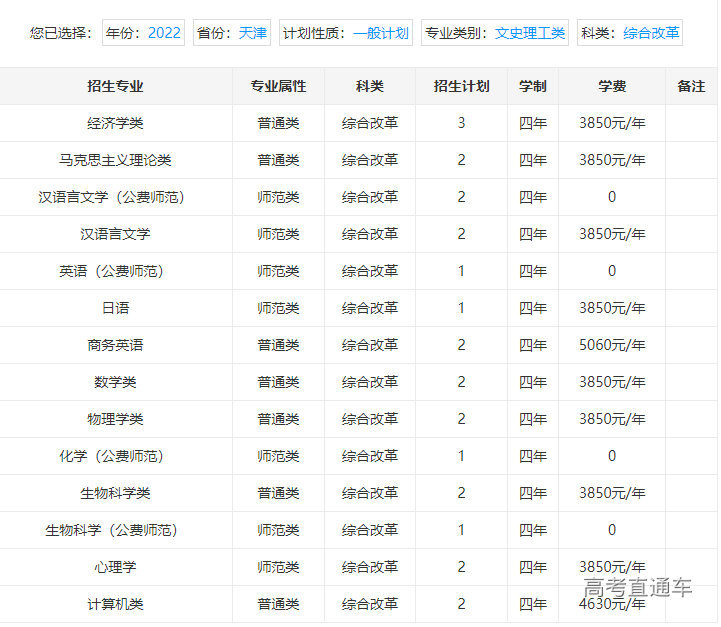Open the 省份 天津 filter
Viewport: 721px width, 627px height.
(232, 33)
